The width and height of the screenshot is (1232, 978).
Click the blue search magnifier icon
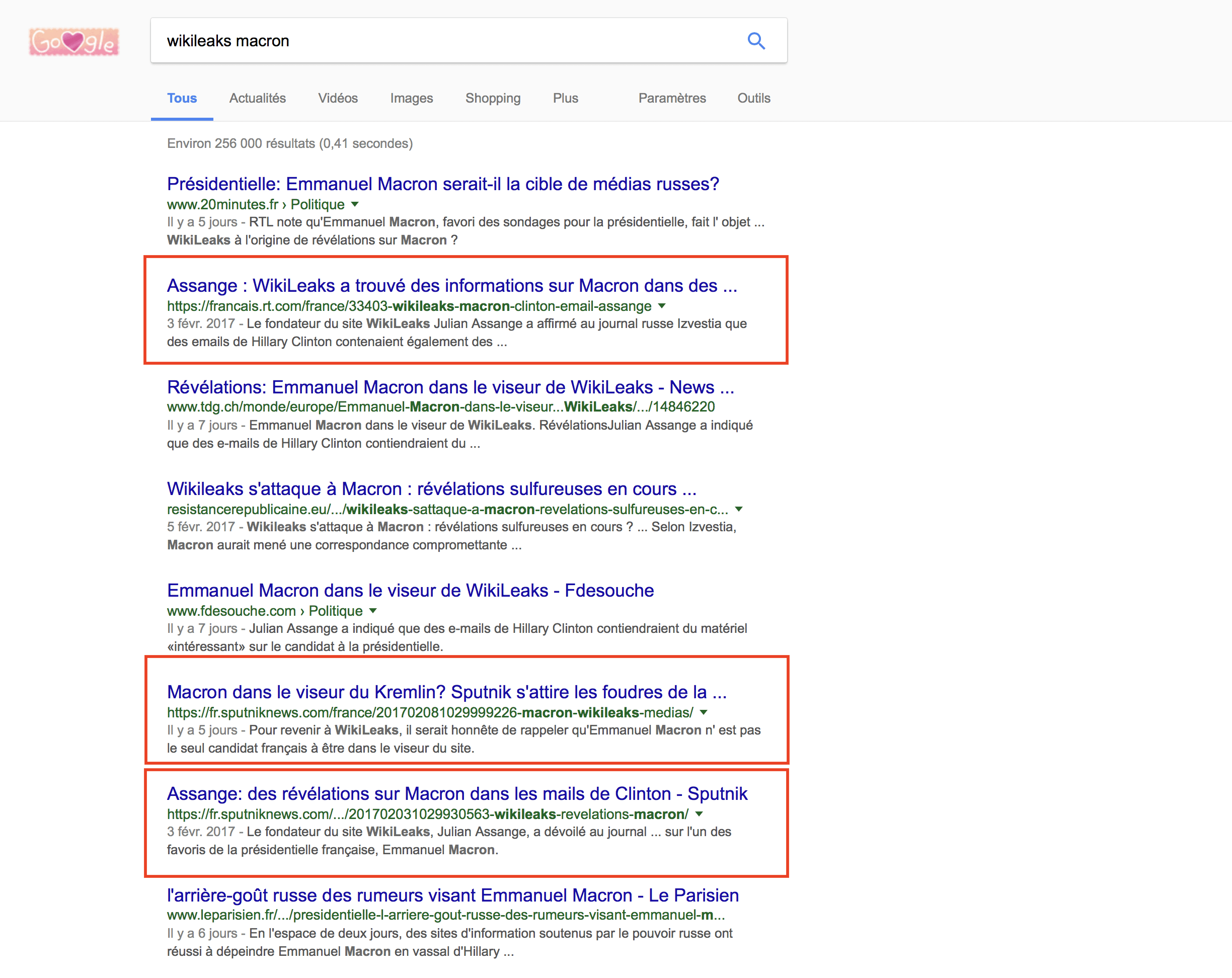(756, 41)
